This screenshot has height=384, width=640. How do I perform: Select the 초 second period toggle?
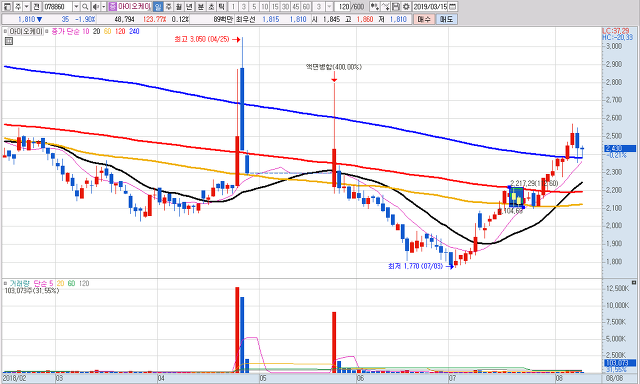click(x=211, y=7)
